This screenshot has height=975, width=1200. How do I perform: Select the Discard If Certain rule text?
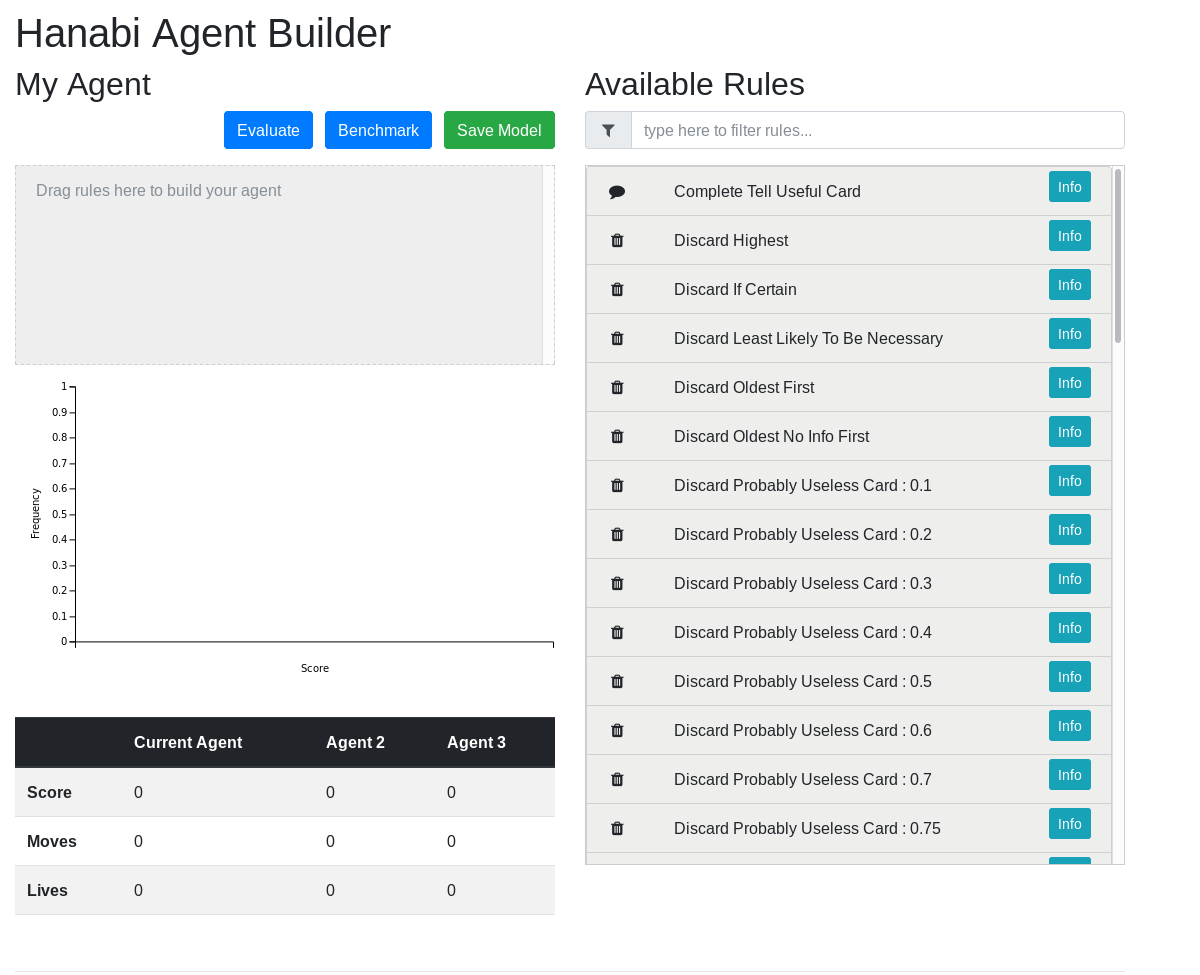point(735,289)
